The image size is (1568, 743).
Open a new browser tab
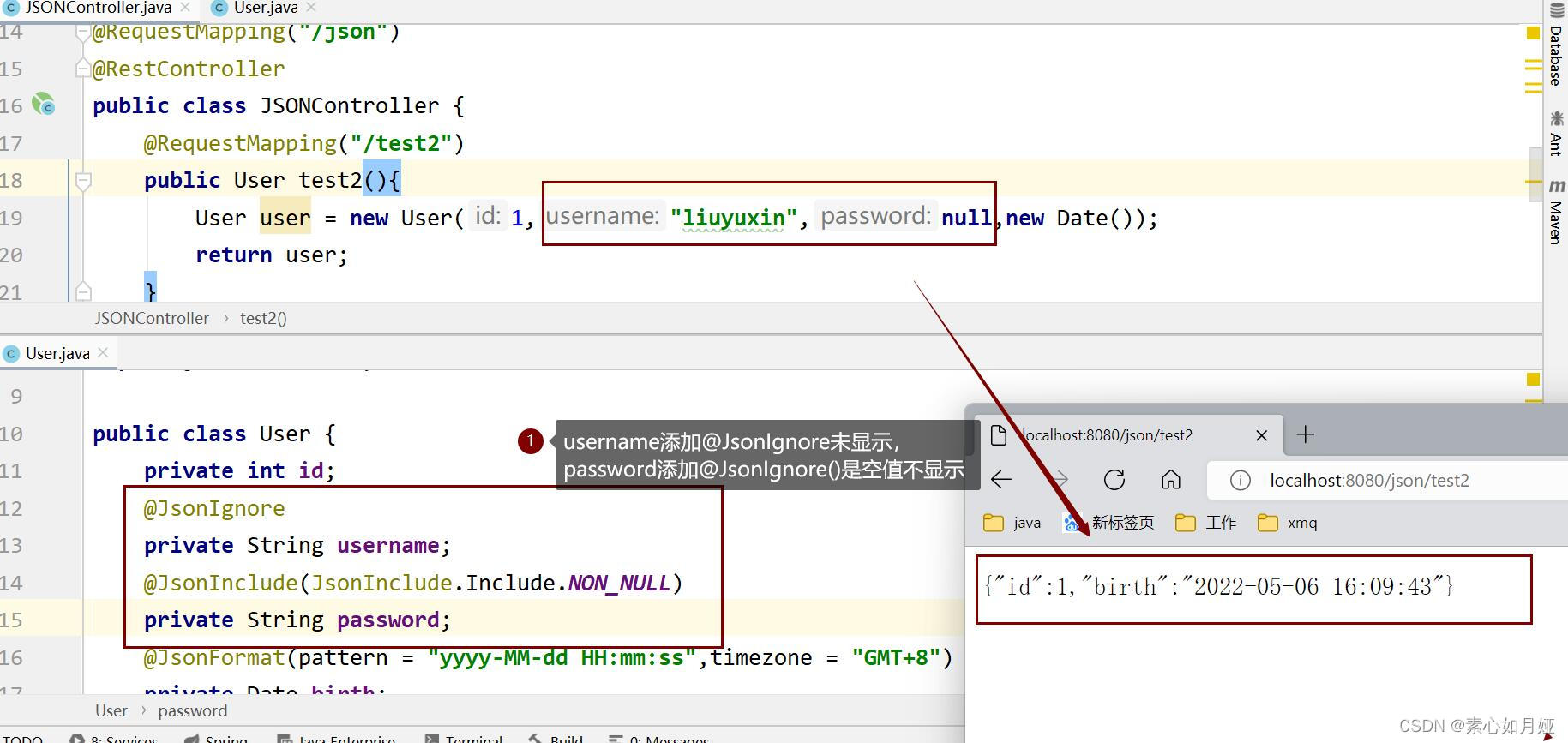point(1305,435)
